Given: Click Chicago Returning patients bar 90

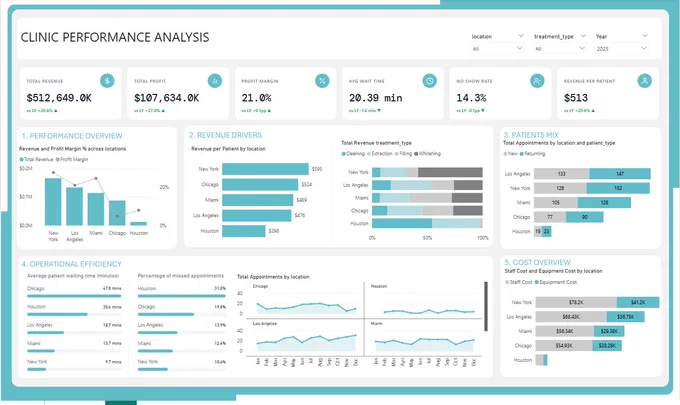Looking at the screenshot, I should pyautogui.click(x=585, y=217).
